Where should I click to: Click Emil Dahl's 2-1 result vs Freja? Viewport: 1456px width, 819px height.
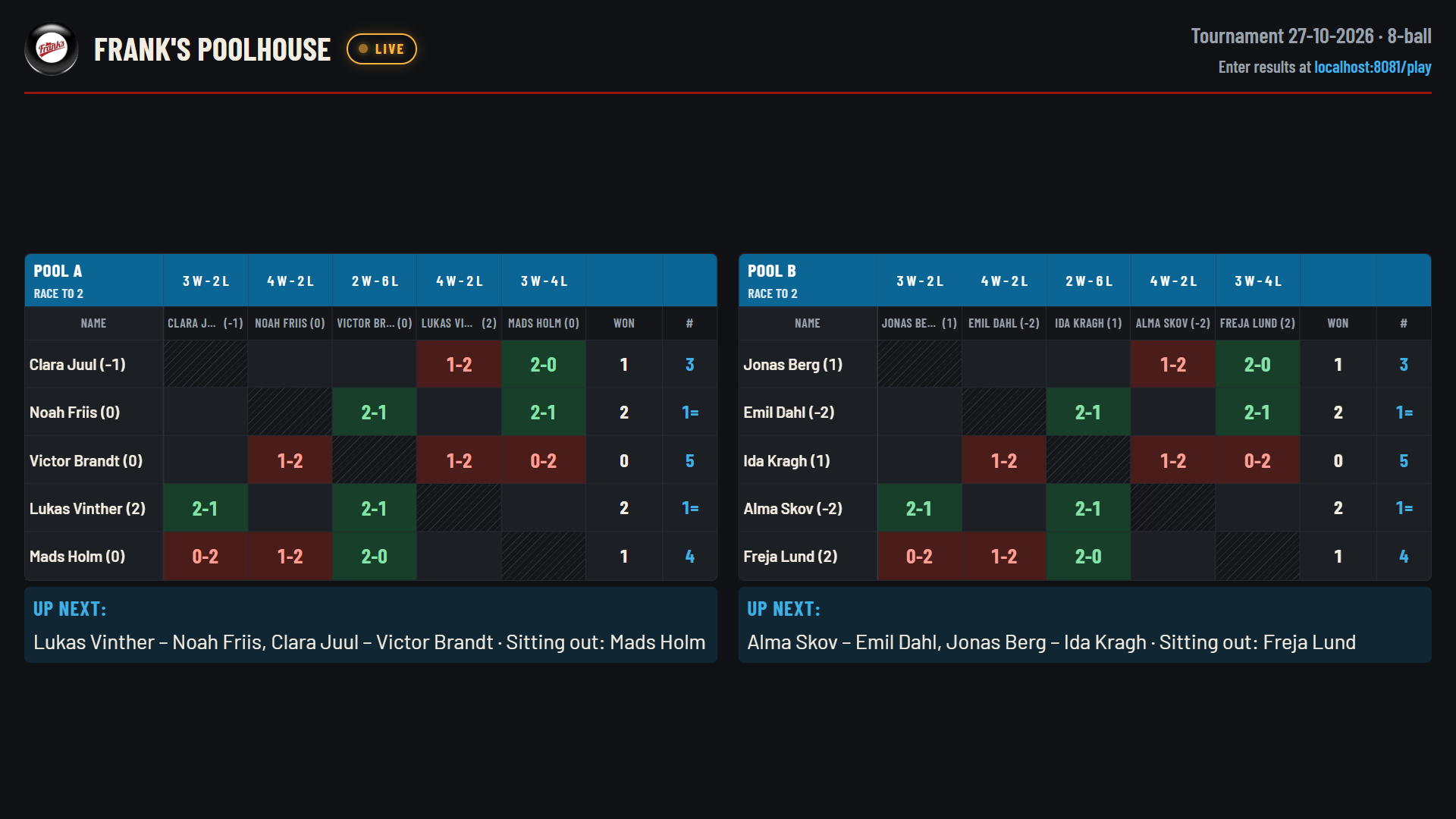[x=1257, y=413]
